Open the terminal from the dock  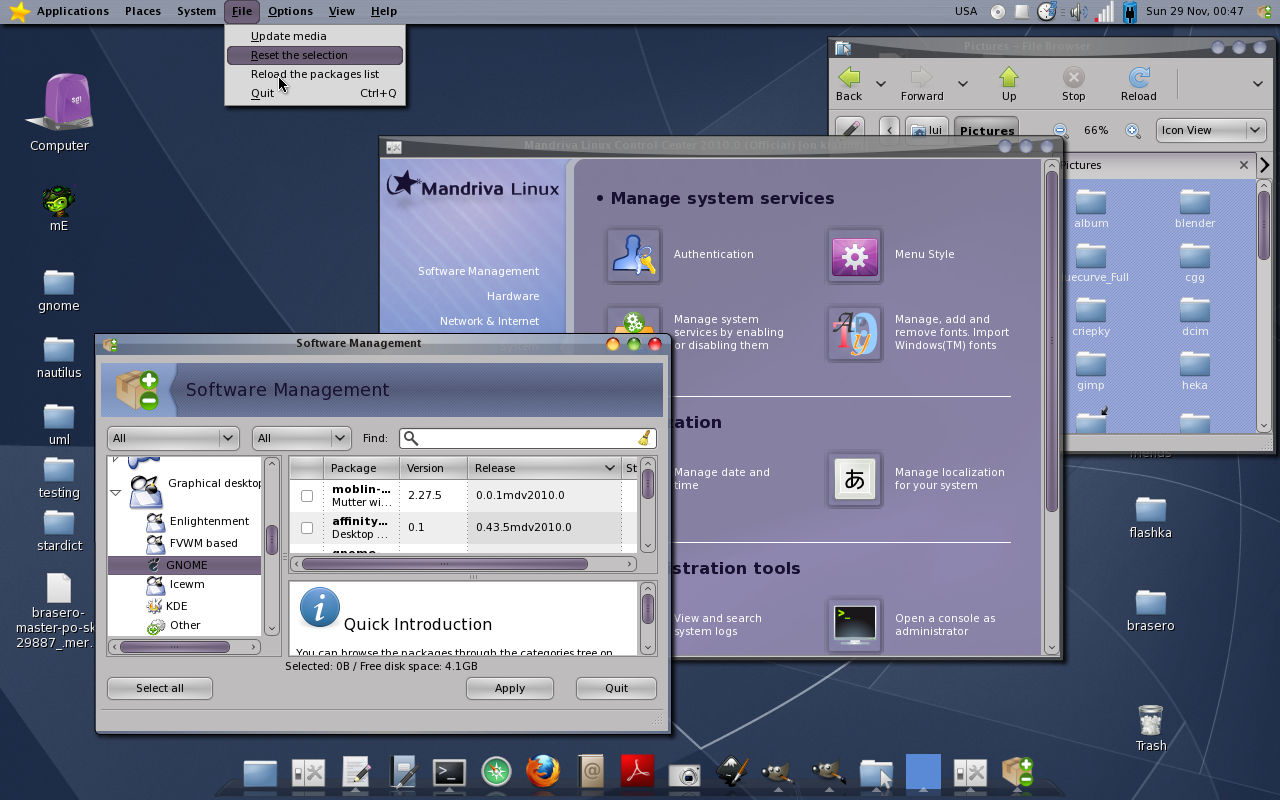tap(449, 772)
